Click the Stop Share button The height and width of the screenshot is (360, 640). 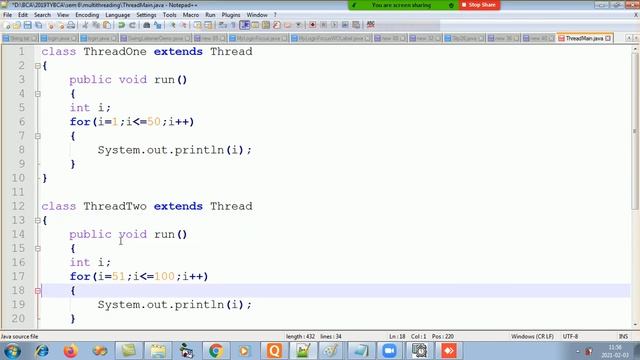[479, 5]
